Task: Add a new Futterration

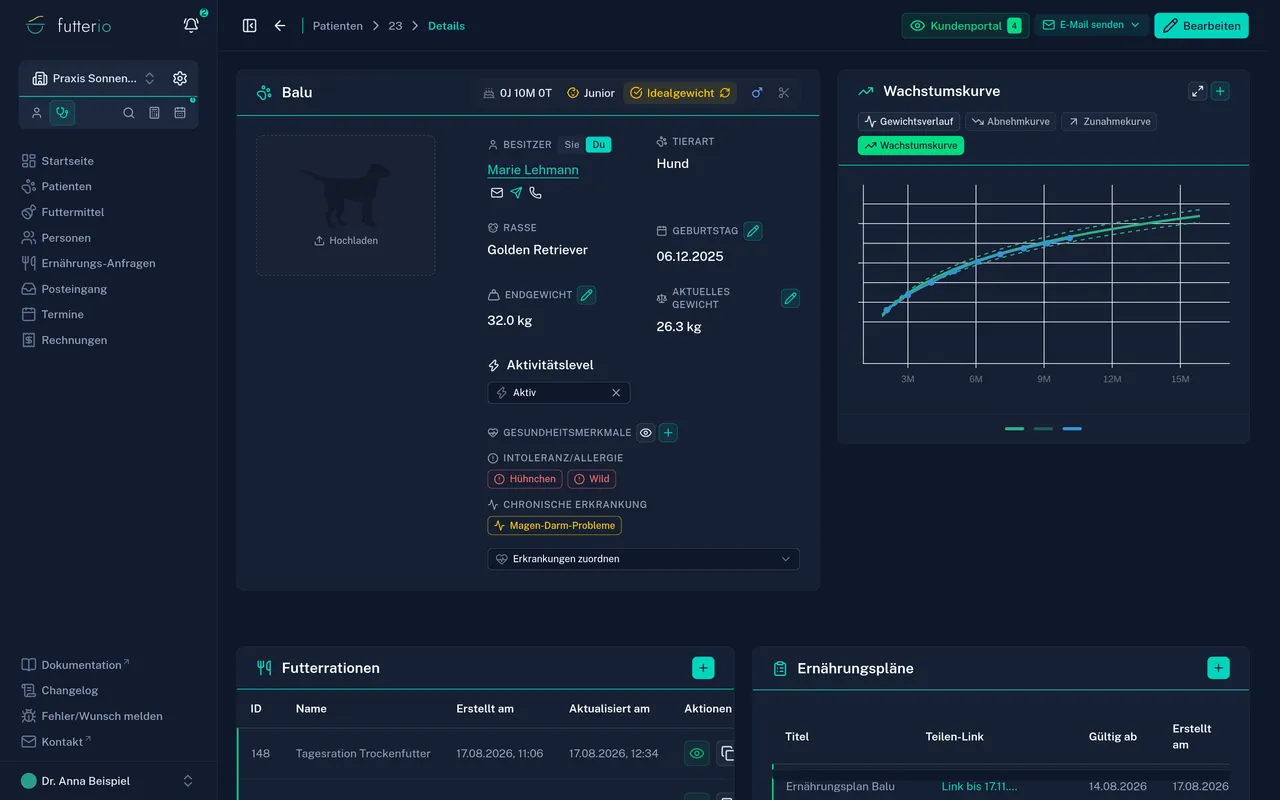Action: [x=703, y=668]
